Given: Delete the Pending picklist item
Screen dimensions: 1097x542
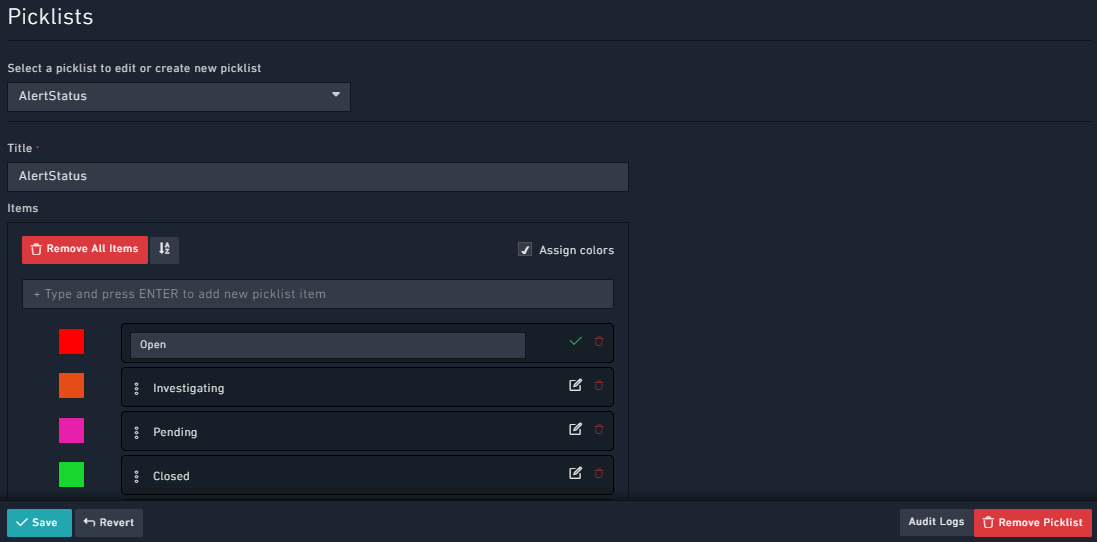Looking at the screenshot, I should [599, 429].
